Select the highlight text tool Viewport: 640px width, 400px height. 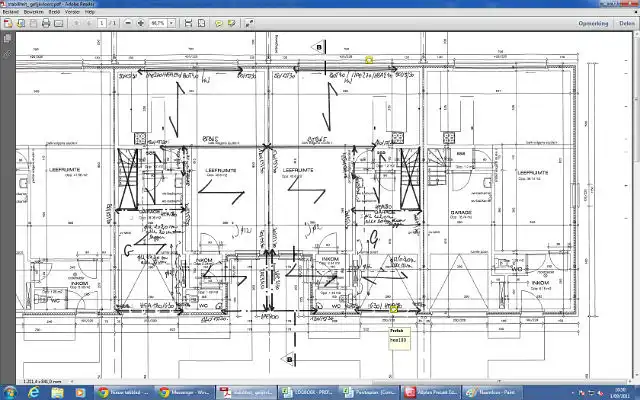[x=230, y=22]
